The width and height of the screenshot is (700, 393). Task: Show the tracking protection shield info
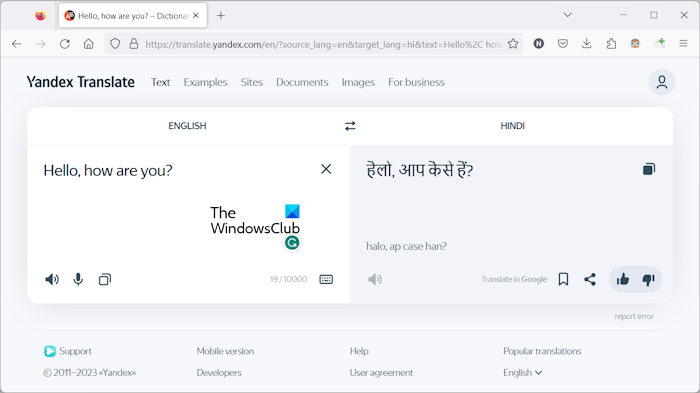point(115,44)
